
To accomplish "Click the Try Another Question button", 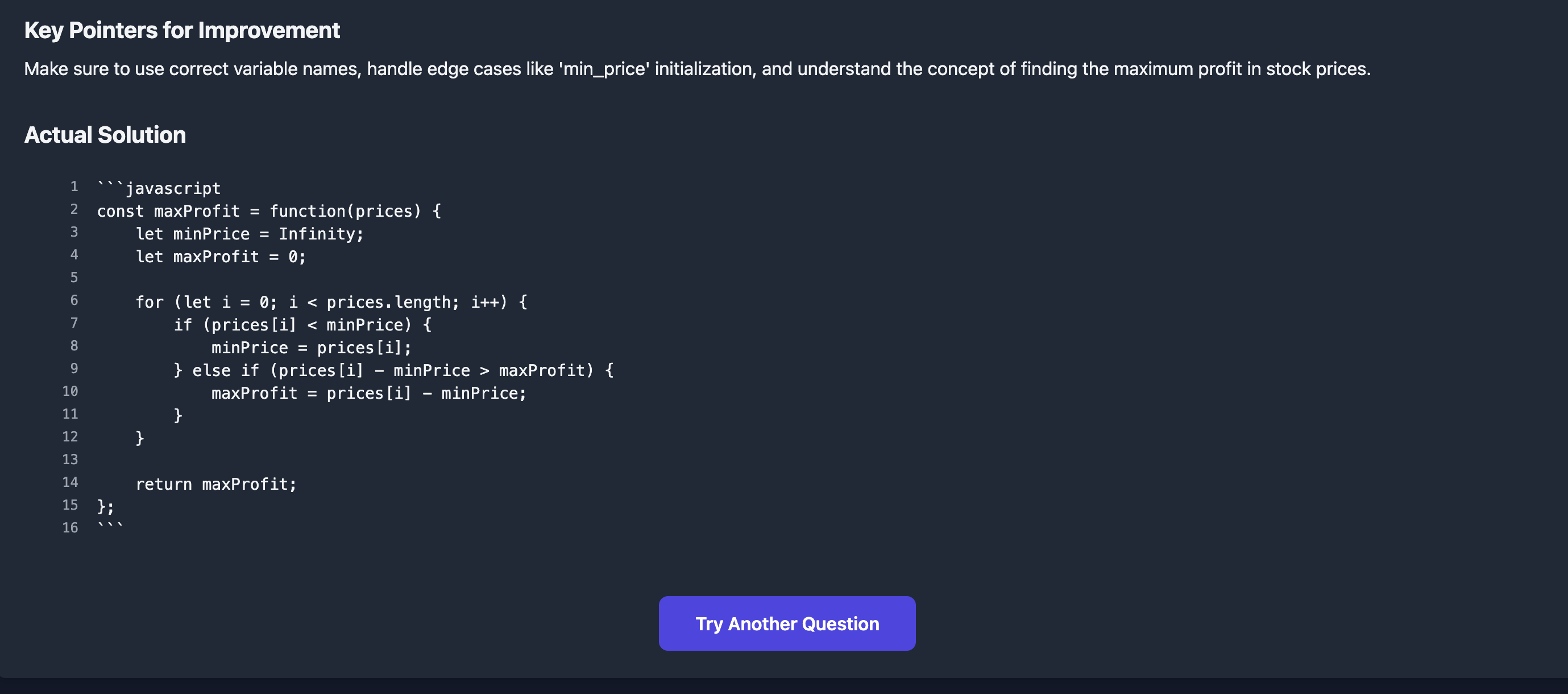I will [x=786, y=623].
